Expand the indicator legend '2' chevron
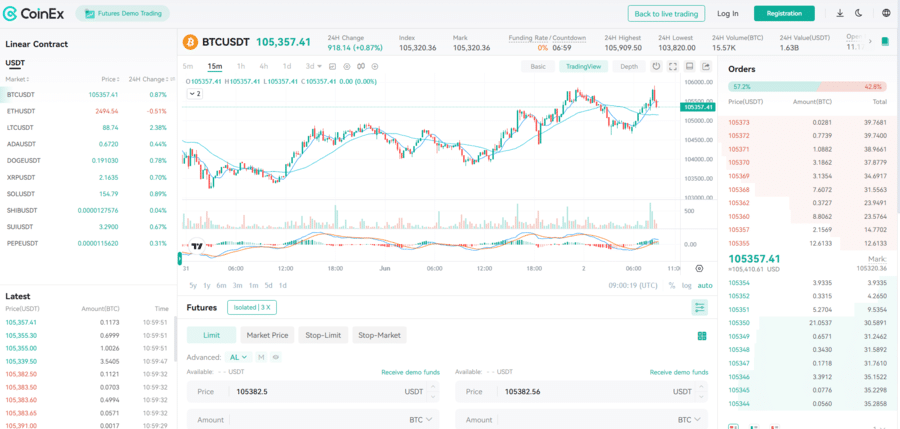This screenshot has width=900, height=429. (x=195, y=94)
